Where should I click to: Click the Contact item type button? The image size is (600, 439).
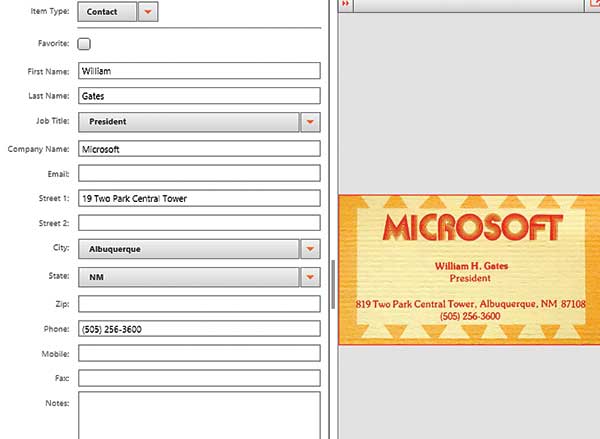tap(104, 12)
